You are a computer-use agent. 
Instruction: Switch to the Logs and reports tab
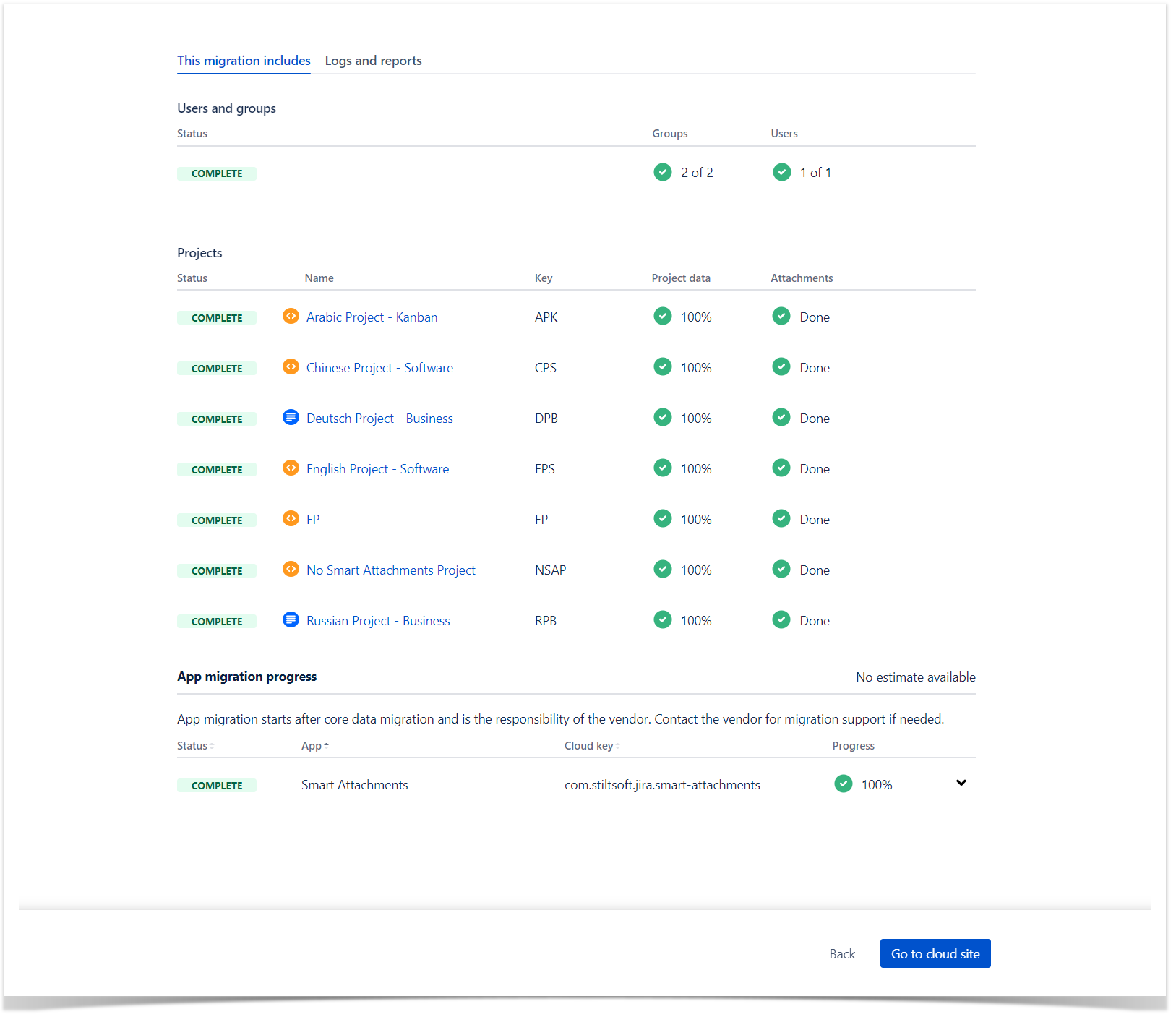[373, 61]
